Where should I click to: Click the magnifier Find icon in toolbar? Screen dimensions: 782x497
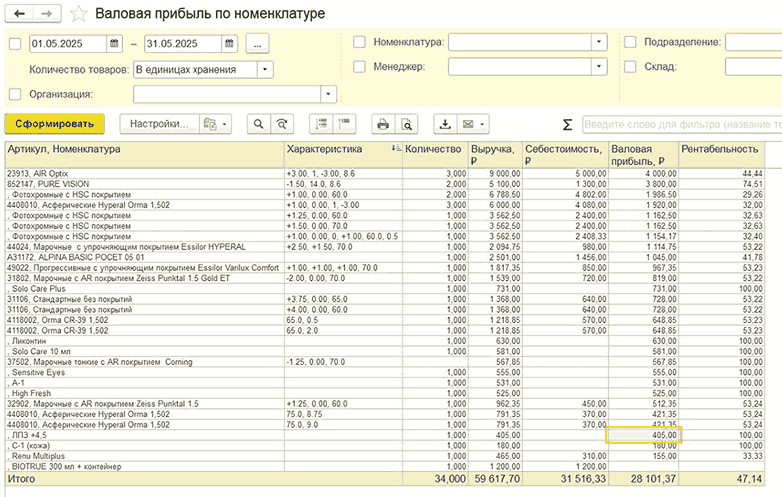tap(258, 124)
